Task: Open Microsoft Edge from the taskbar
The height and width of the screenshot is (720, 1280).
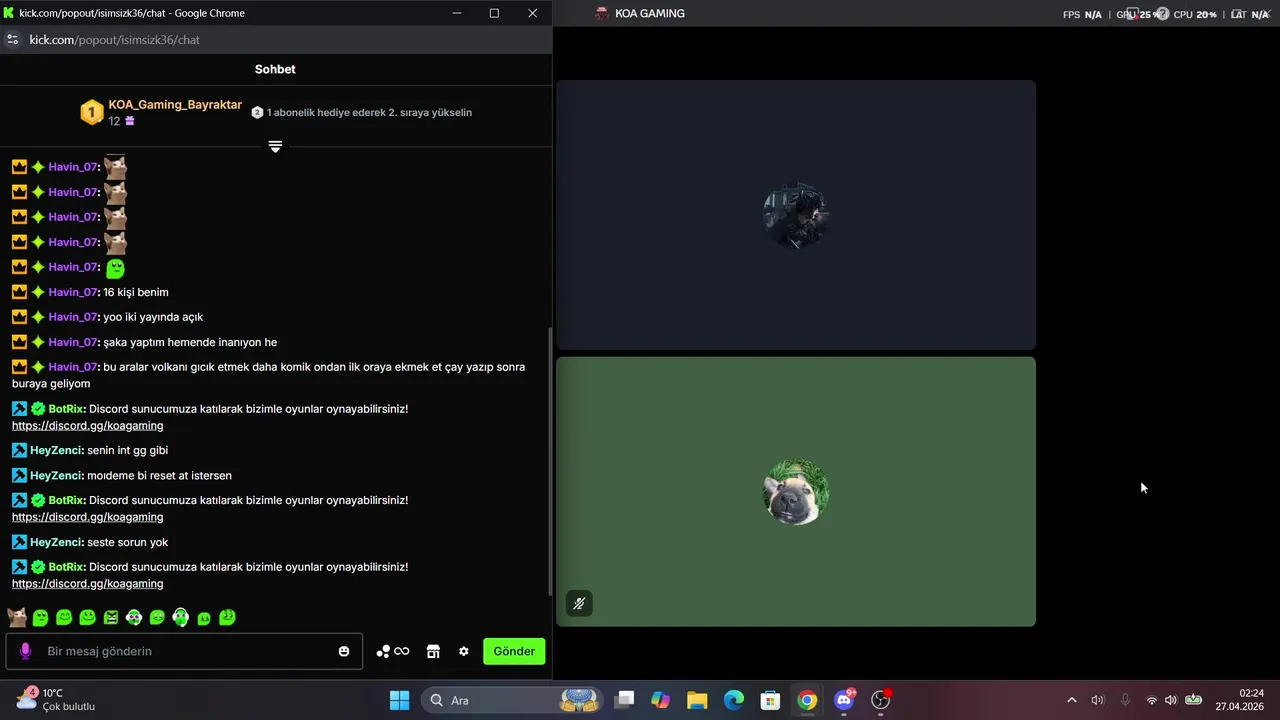Action: 734,700
